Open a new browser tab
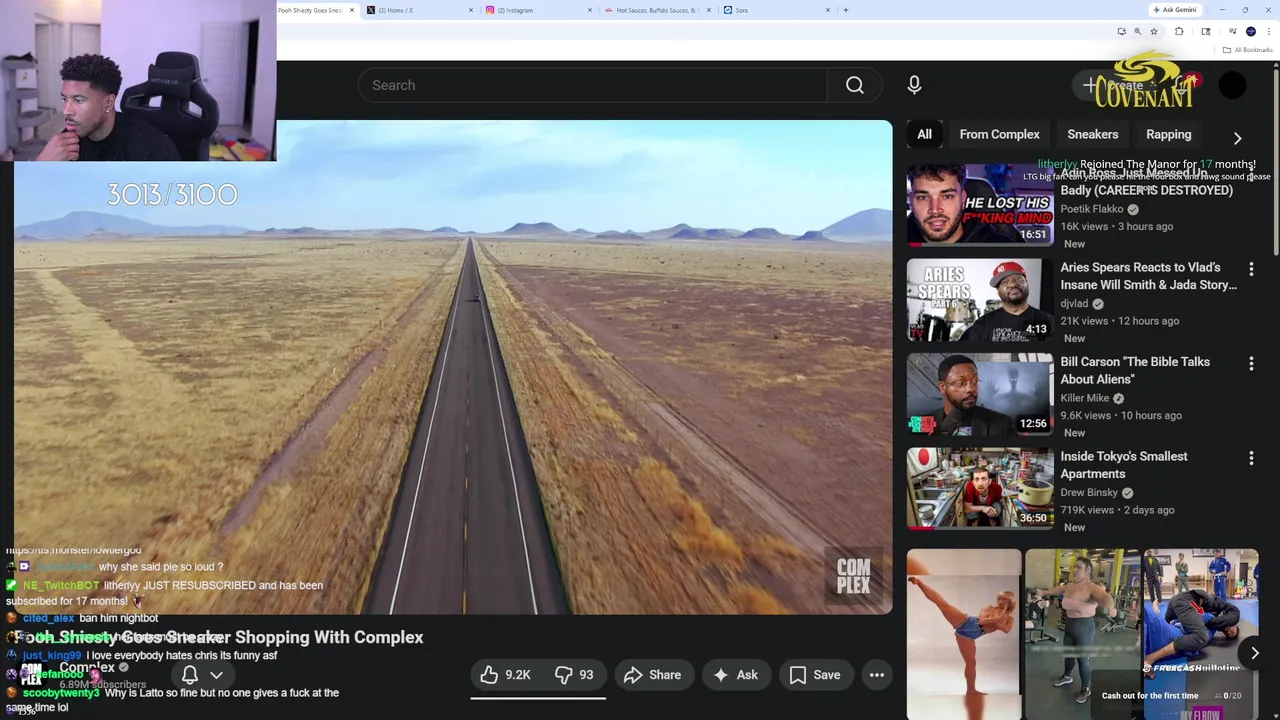 (845, 10)
